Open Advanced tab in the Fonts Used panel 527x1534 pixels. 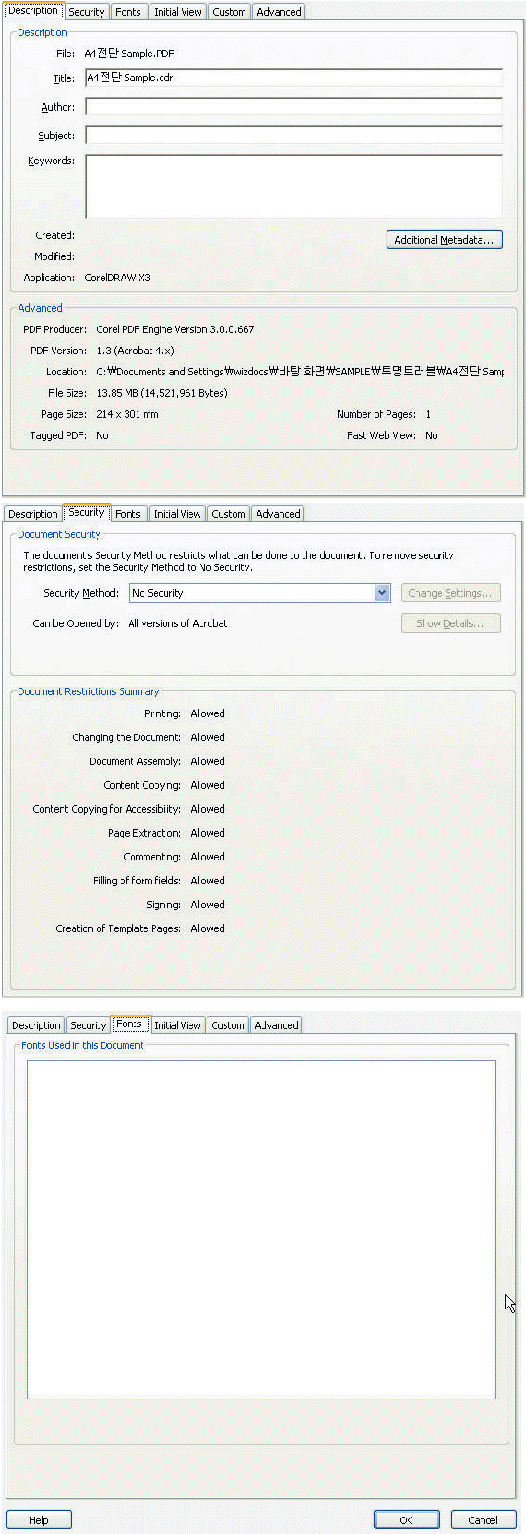pos(276,1025)
